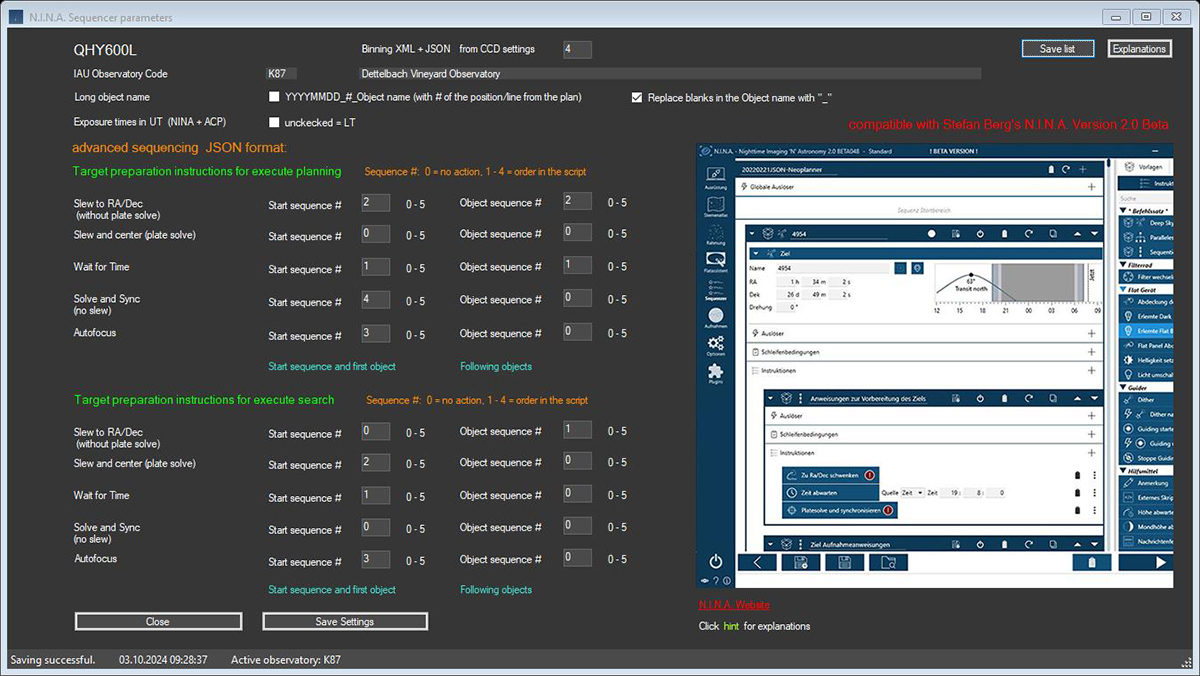This screenshot has height=676, width=1200.
Task: Click planning Slew to RA/Dec Start sequence field
Action: pos(376,203)
